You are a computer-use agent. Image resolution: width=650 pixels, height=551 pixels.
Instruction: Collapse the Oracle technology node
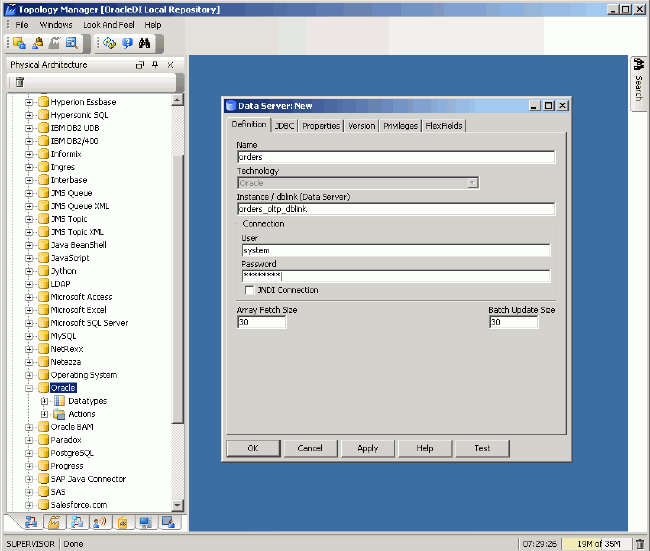coord(30,388)
